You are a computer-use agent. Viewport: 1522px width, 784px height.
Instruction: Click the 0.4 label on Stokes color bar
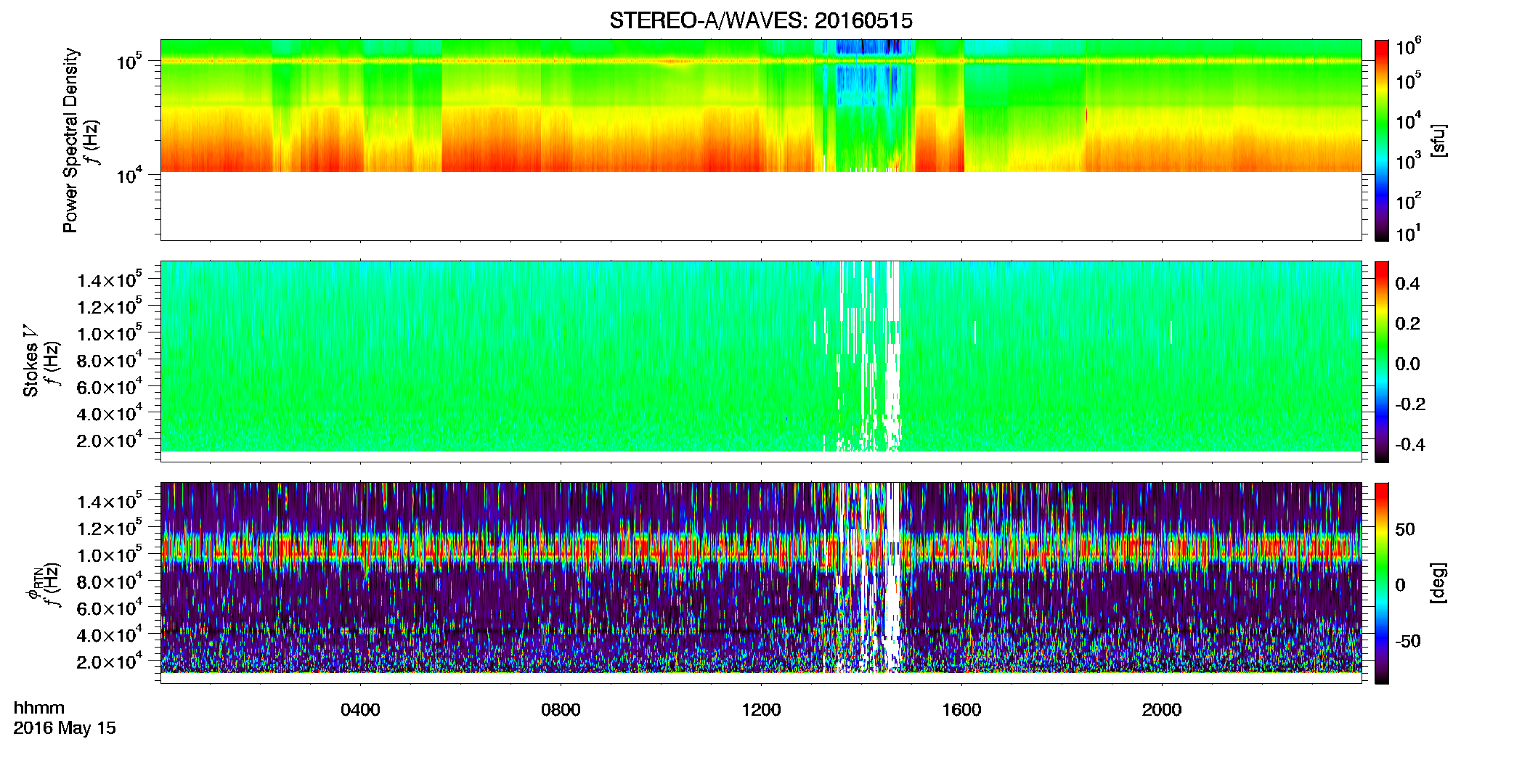(x=1407, y=284)
